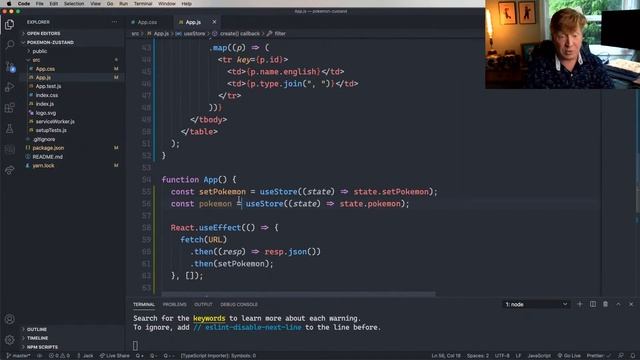Open README.md in the file explorer
Image resolution: width=640 pixels, height=360 pixels.
47,157
